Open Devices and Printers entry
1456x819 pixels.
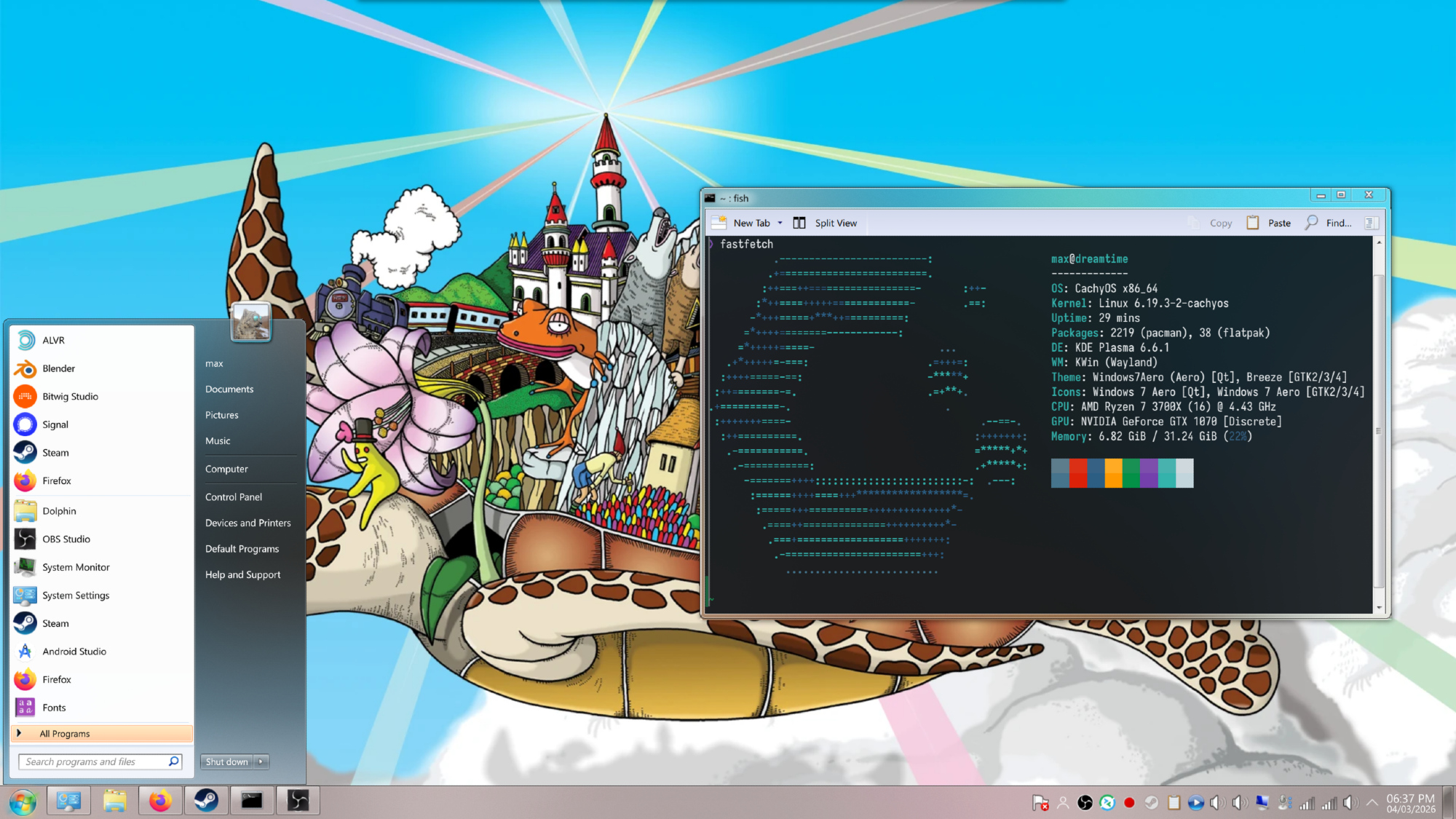248,523
